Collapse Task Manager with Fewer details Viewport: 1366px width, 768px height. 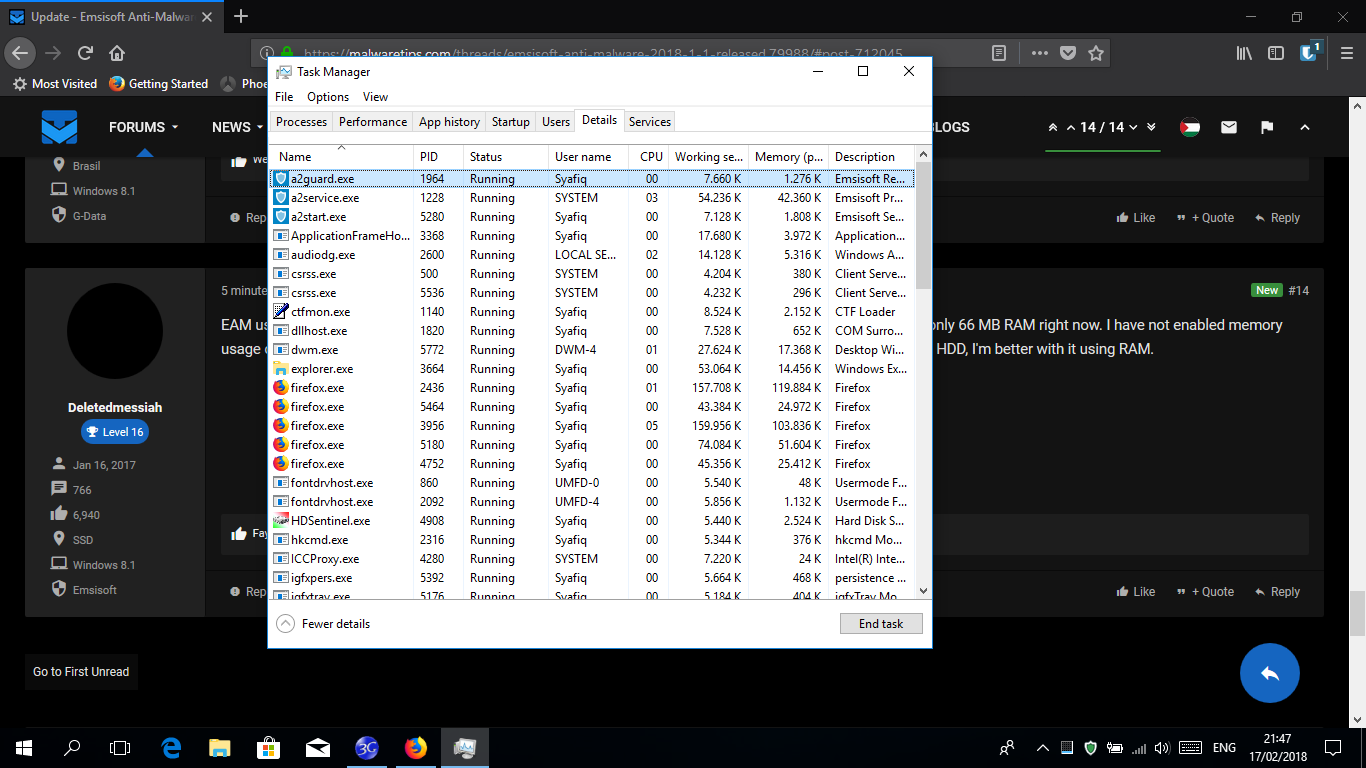[323, 624]
